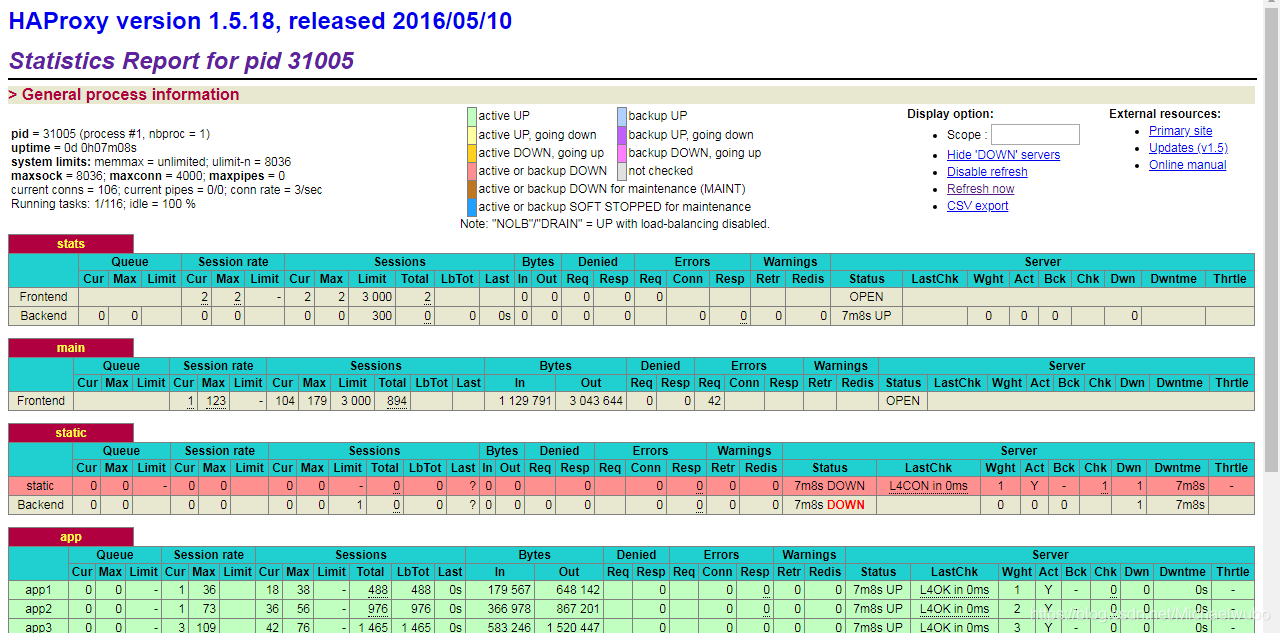Click the 'static' proxy section title
This screenshot has height=633, width=1280.
[71, 433]
